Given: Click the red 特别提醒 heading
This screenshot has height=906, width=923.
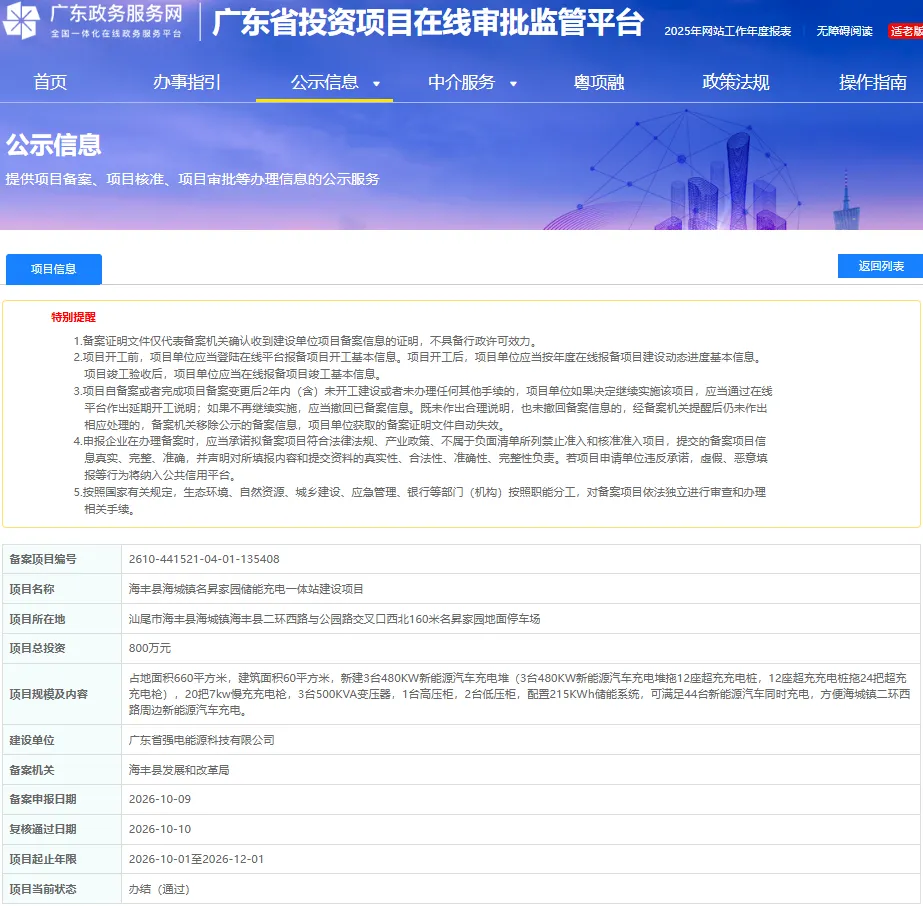Looking at the screenshot, I should click(74, 317).
